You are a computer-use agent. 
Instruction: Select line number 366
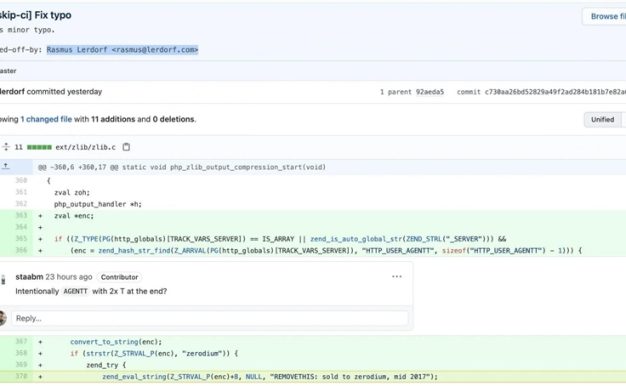point(21,250)
